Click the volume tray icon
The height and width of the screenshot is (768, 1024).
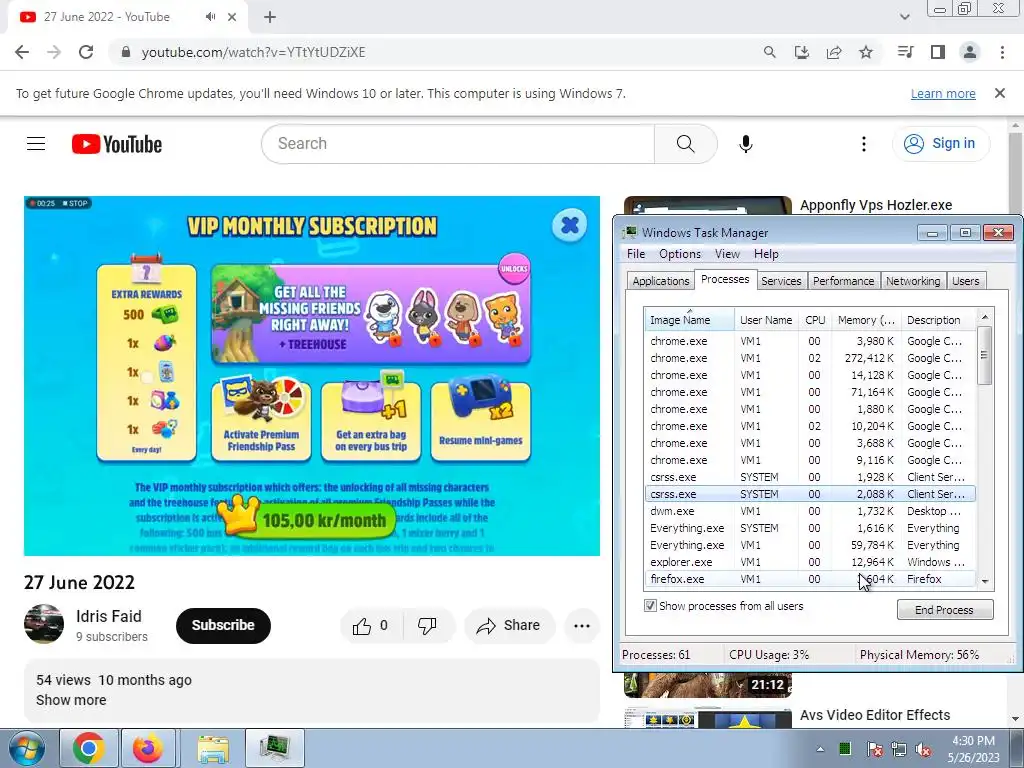click(x=923, y=749)
